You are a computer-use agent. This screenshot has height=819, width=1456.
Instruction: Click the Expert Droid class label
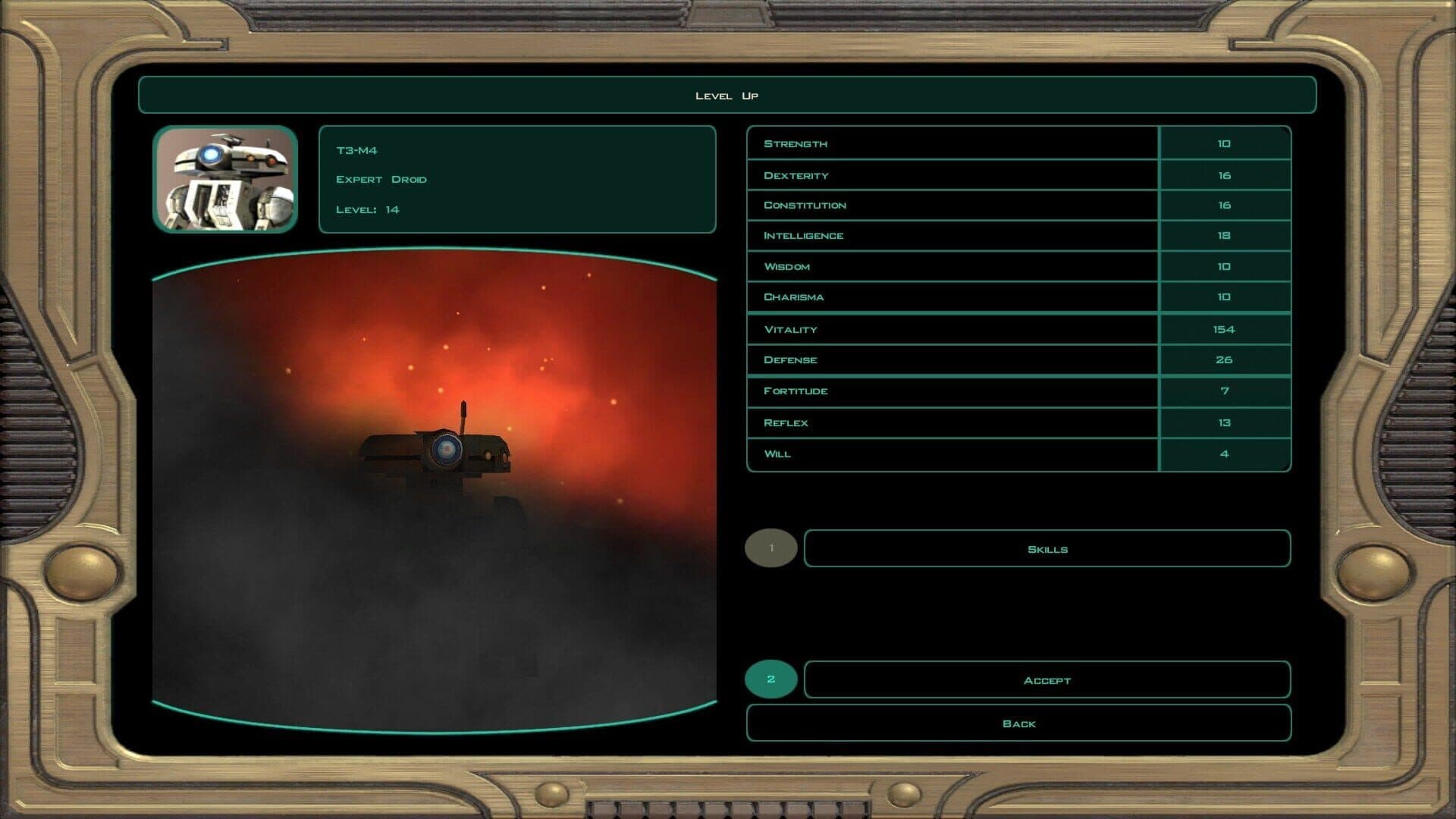(382, 178)
